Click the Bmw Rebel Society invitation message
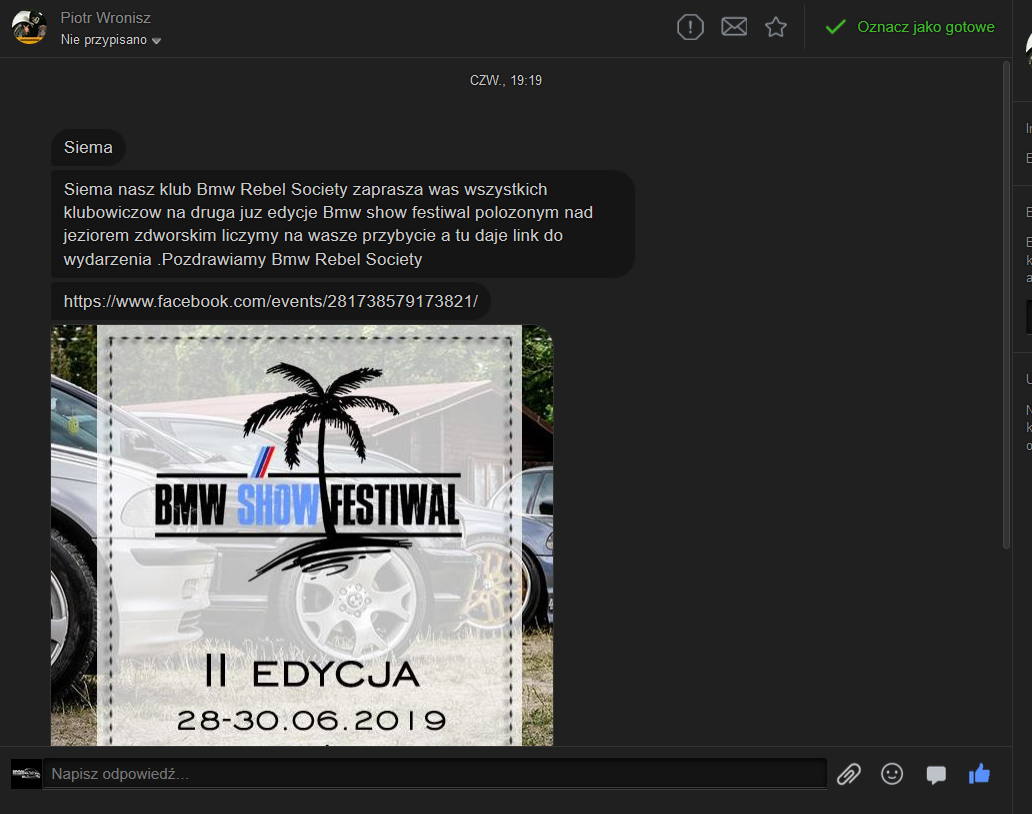 [342, 224]
